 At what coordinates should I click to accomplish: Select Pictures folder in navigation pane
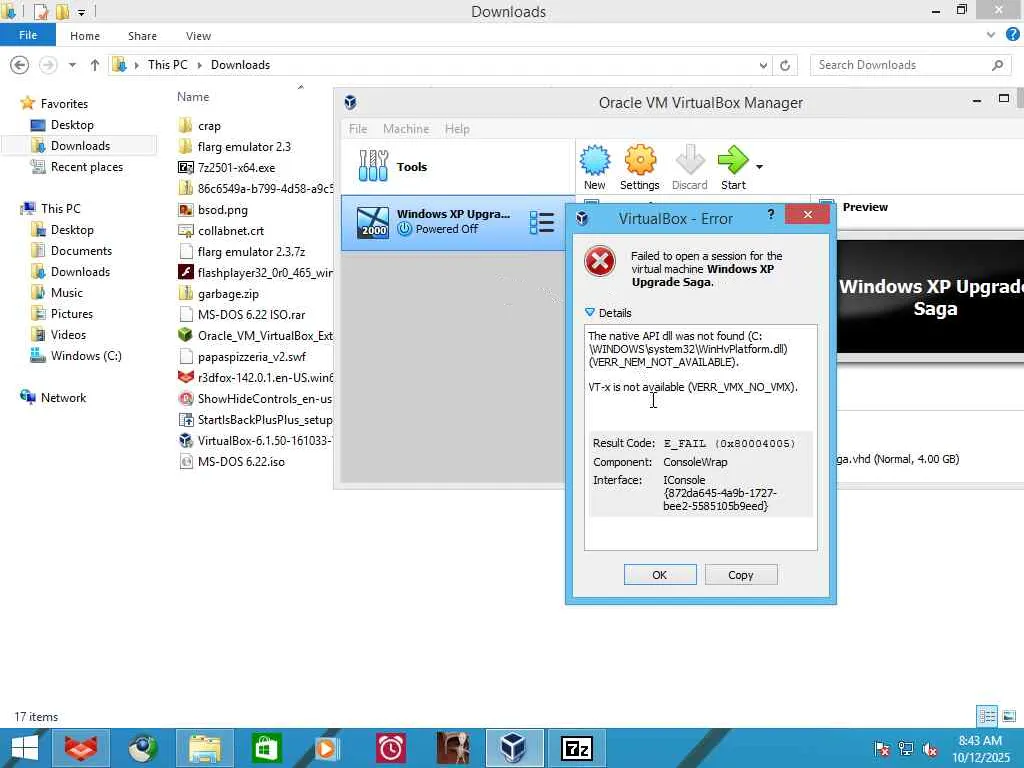[x=72, y=313]
